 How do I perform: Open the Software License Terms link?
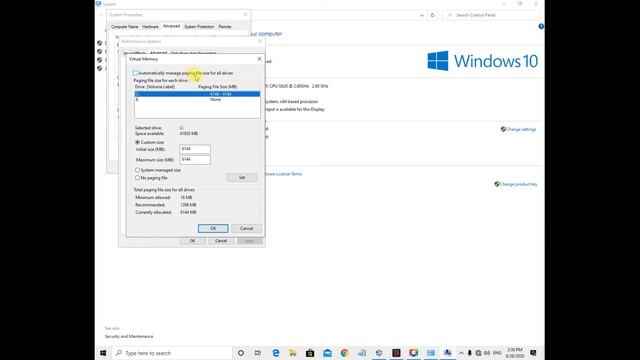pos(284,174)
